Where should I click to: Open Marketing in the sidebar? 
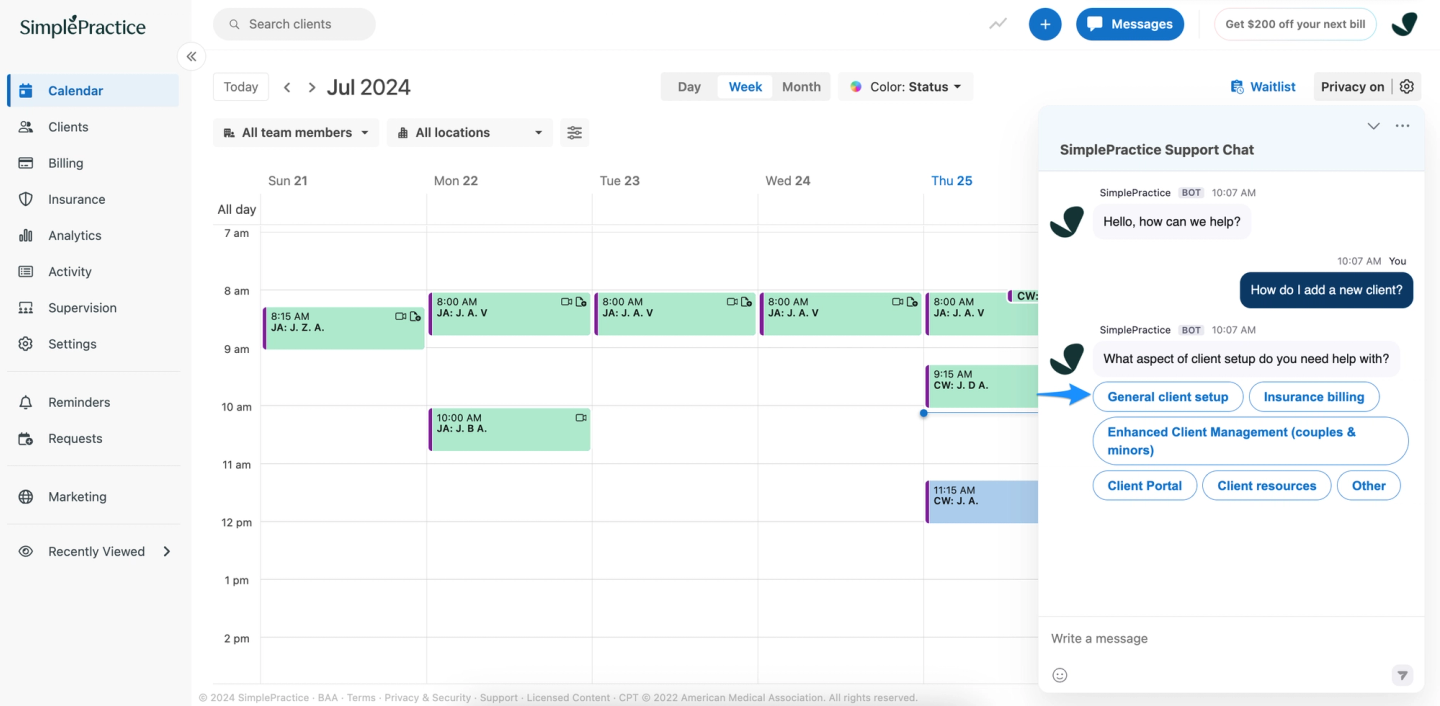pos(93,496)
